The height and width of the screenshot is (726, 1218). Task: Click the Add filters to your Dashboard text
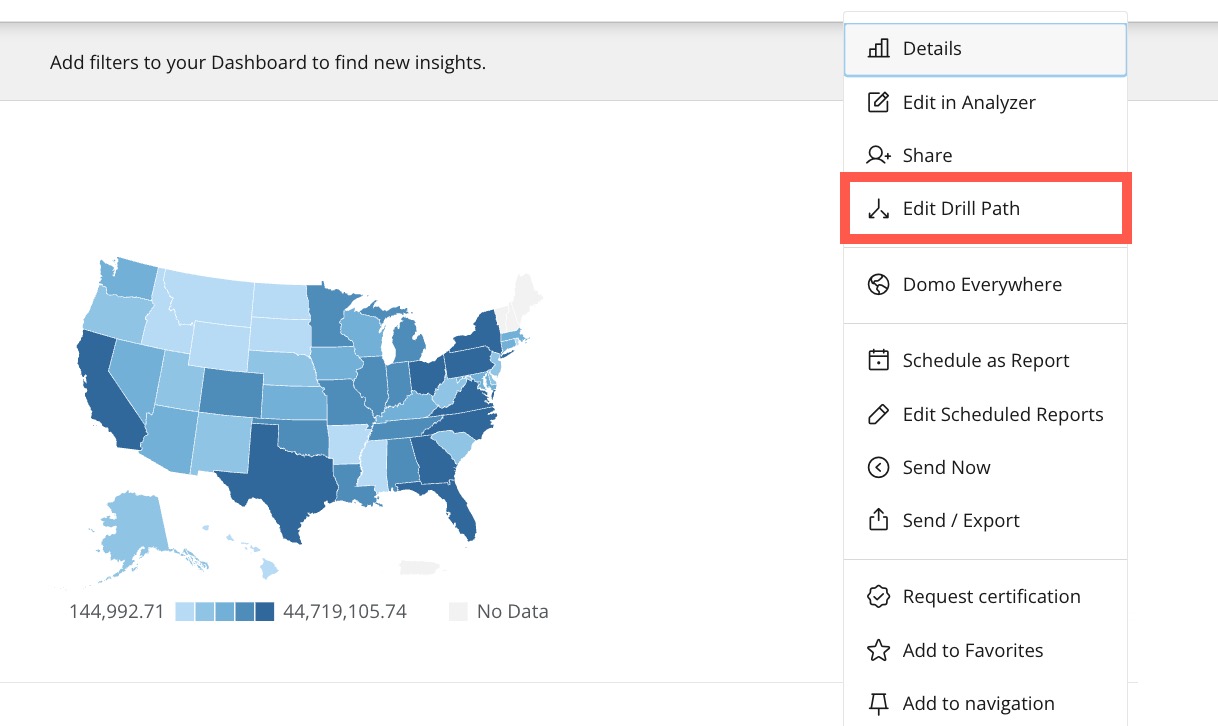[268, 63]
